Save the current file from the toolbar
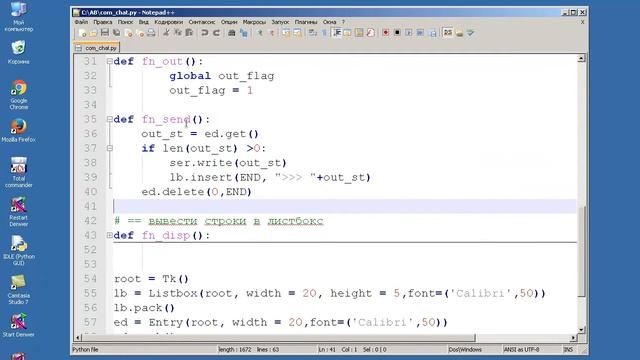The width and height of the screenshot is (640, 360). pos(105,33)
